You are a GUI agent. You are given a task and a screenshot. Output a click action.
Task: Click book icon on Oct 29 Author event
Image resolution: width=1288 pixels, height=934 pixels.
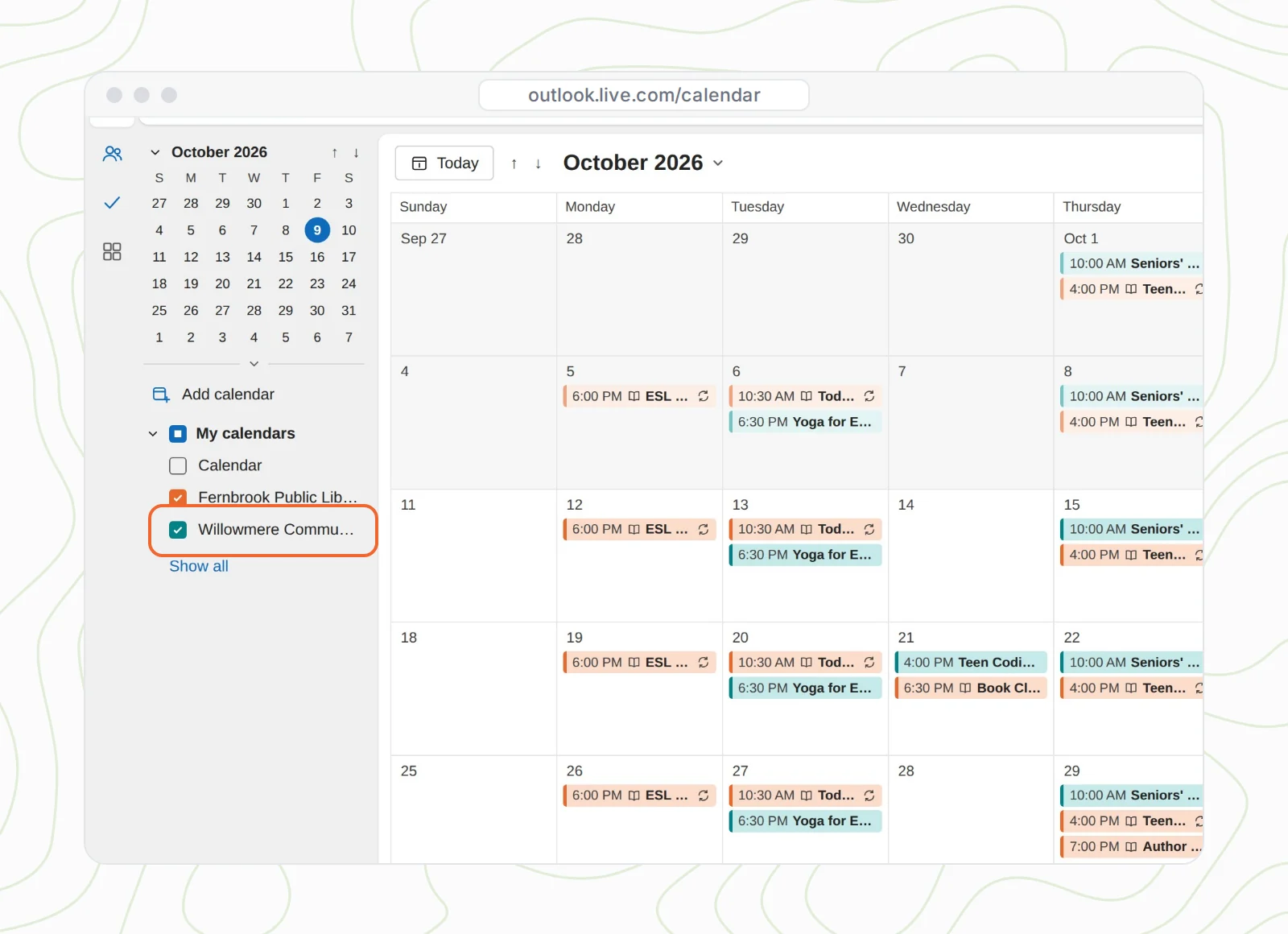pos(1131,846)
